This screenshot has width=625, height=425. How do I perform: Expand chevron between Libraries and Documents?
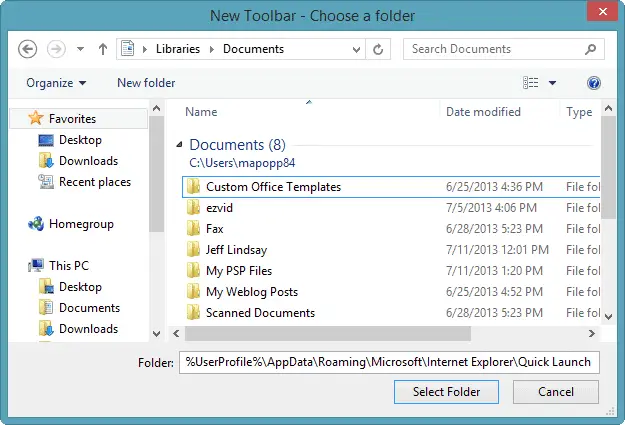point(212,49)
